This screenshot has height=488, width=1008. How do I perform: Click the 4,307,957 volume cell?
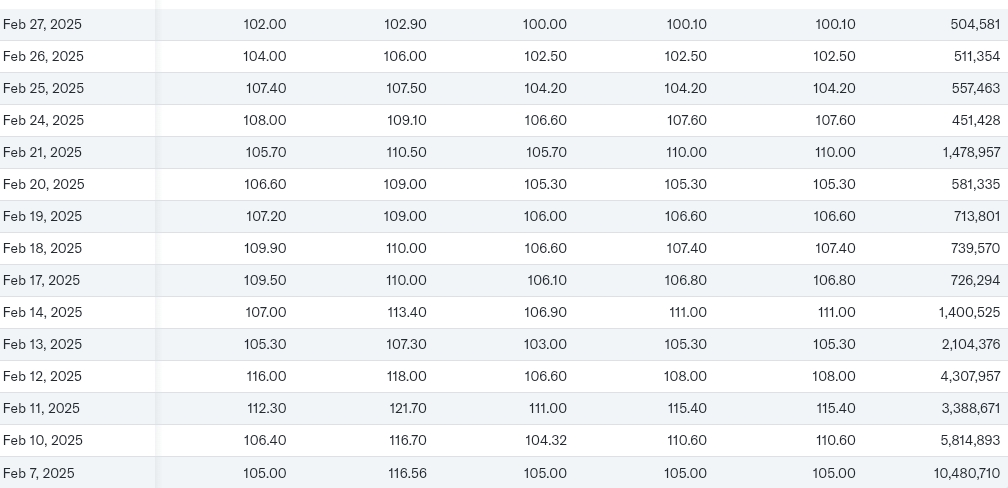pos(969,376)
